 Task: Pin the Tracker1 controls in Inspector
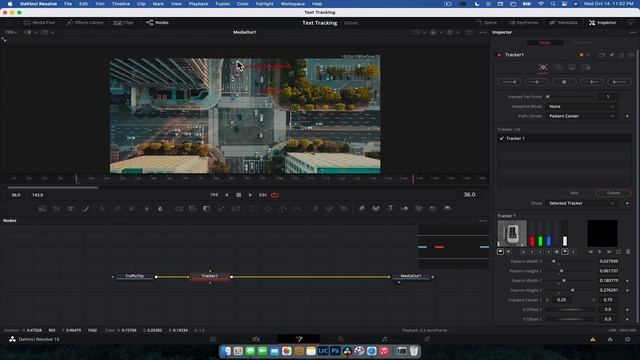pos(612,55)
